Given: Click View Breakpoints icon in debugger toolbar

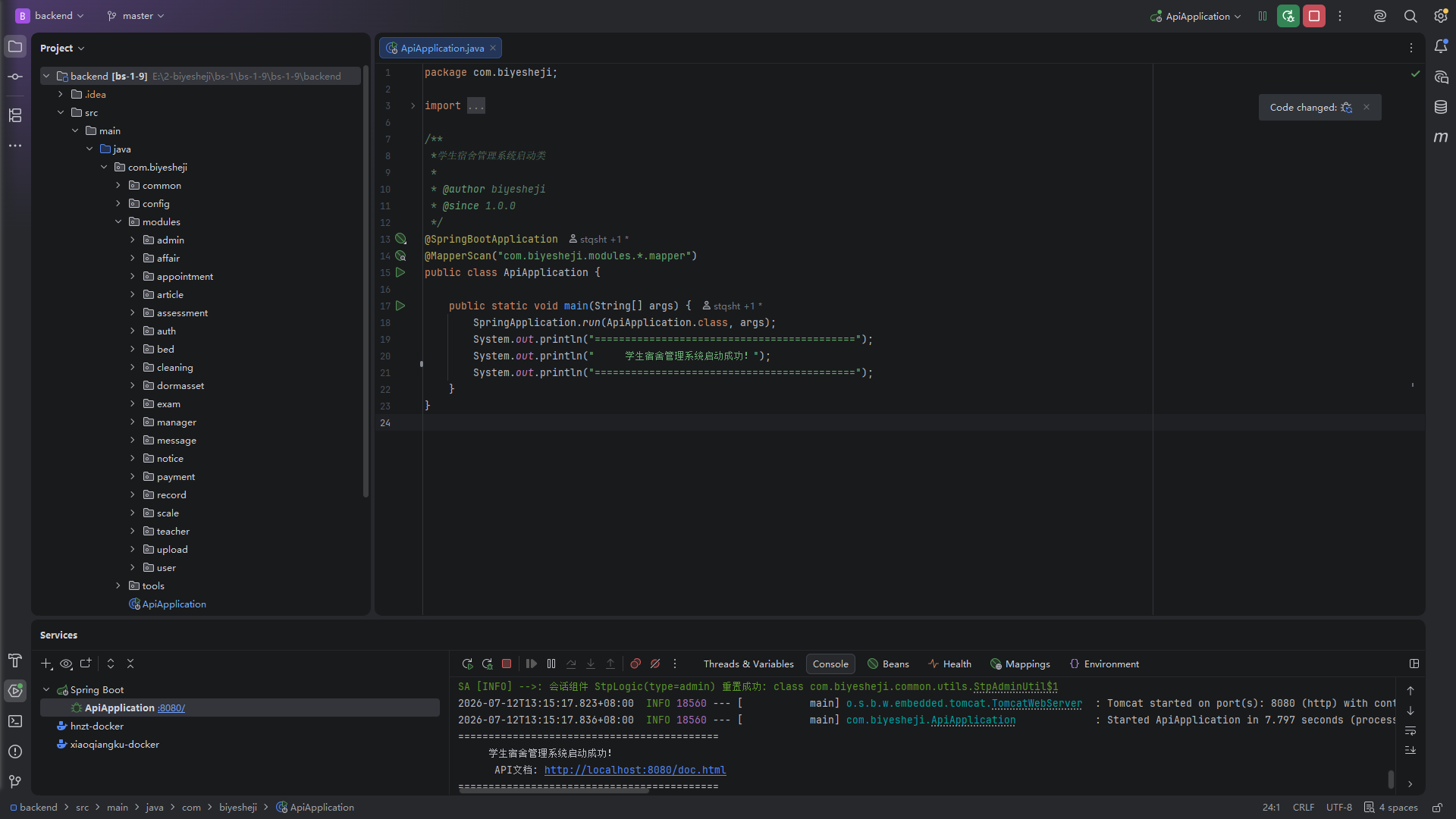Looking at the screenshot, I should (635, 664).
